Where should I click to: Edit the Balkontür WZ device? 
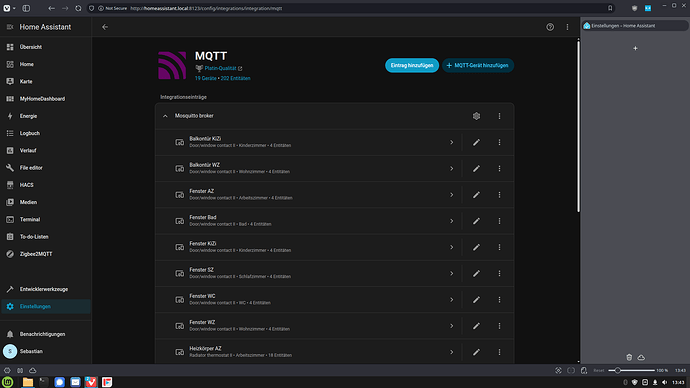coord(476,168)
